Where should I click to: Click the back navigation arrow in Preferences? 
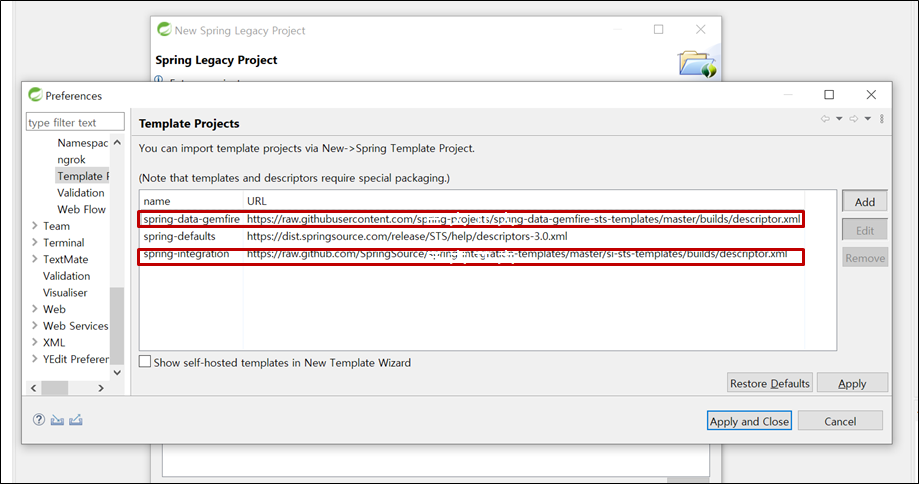point(825,119)
